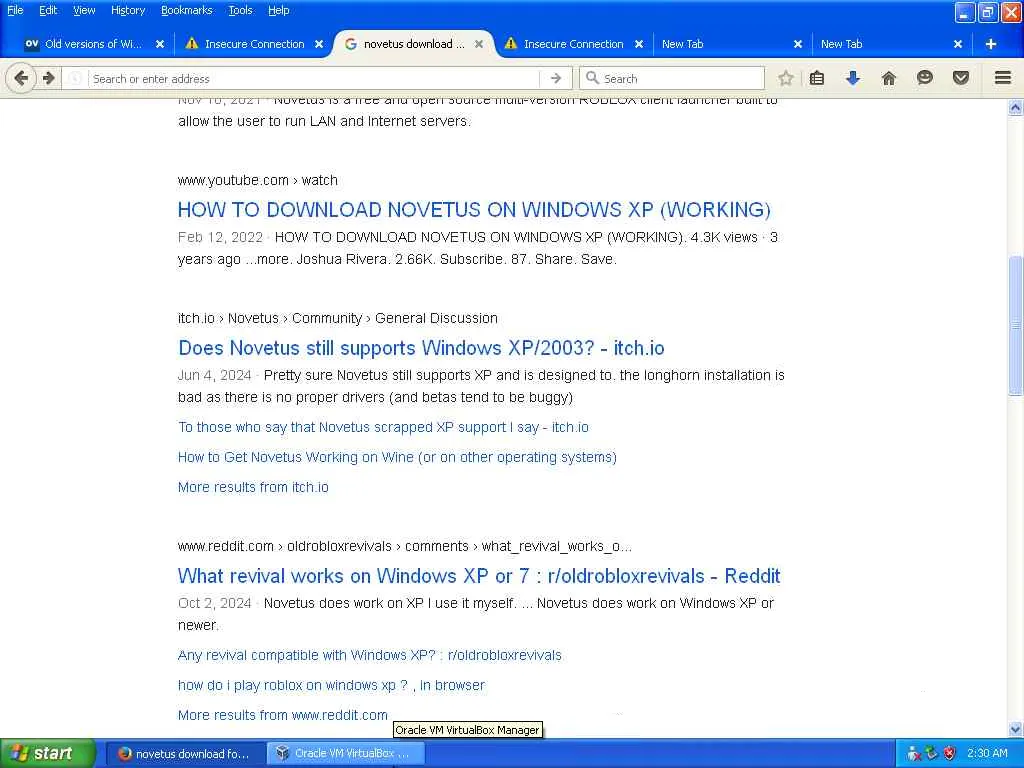Screen dimensions: 1024x768
Task: Open the site identity info icon
Action: tap(75, 78)
